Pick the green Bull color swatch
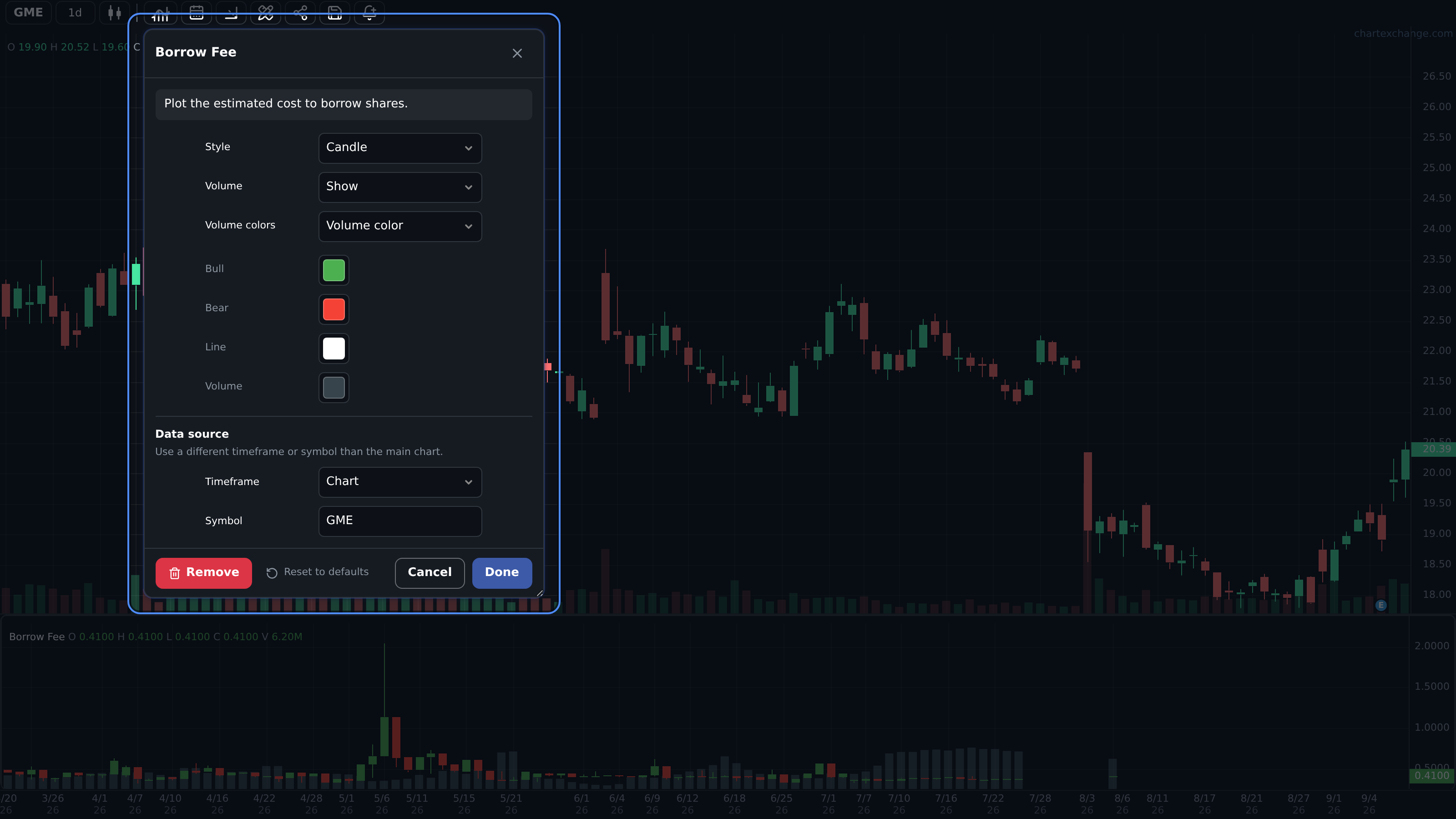This screenshot has height=819, width=1456. click(x=334, y=270)
